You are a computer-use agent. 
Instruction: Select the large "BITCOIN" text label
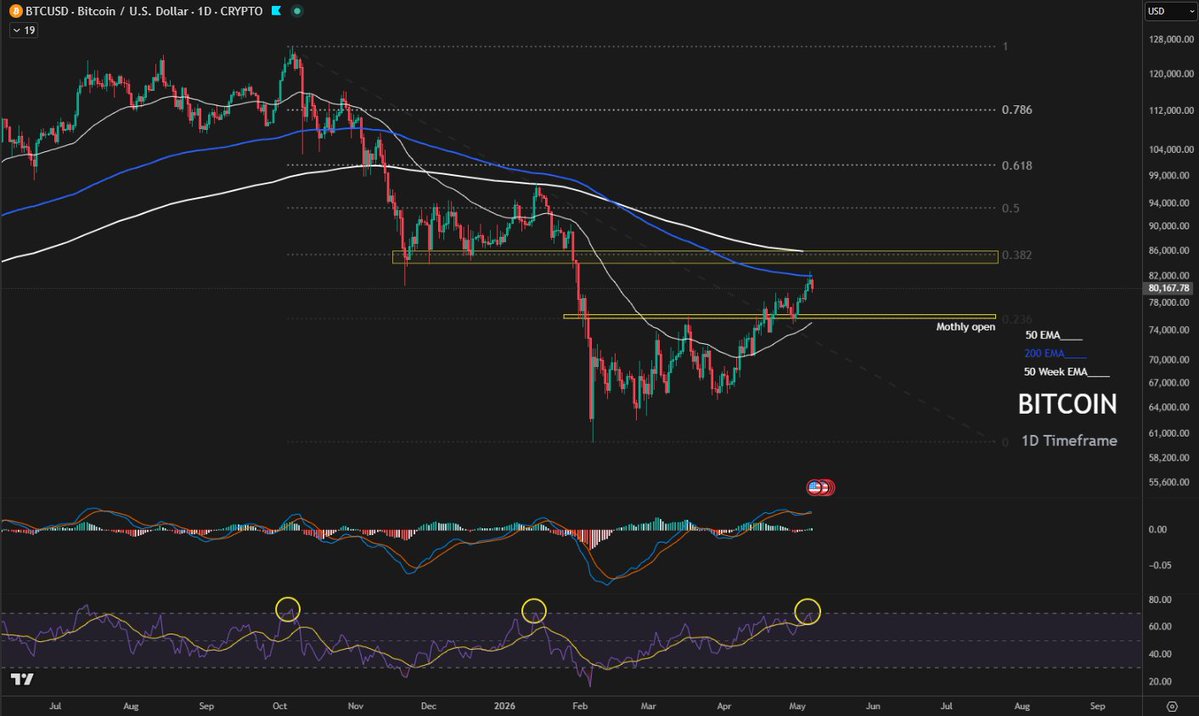pos(1067,404)
